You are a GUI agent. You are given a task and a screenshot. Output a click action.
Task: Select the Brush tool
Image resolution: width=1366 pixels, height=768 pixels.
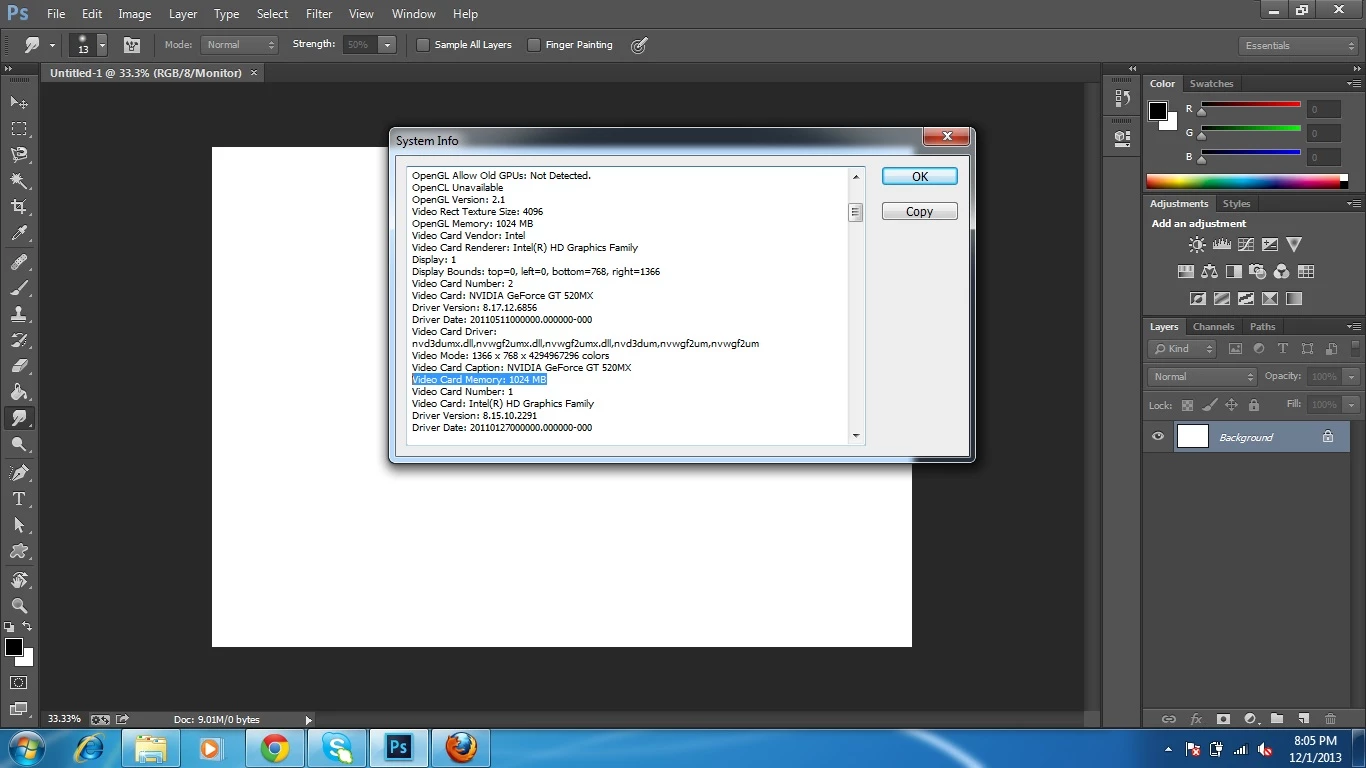19,288
